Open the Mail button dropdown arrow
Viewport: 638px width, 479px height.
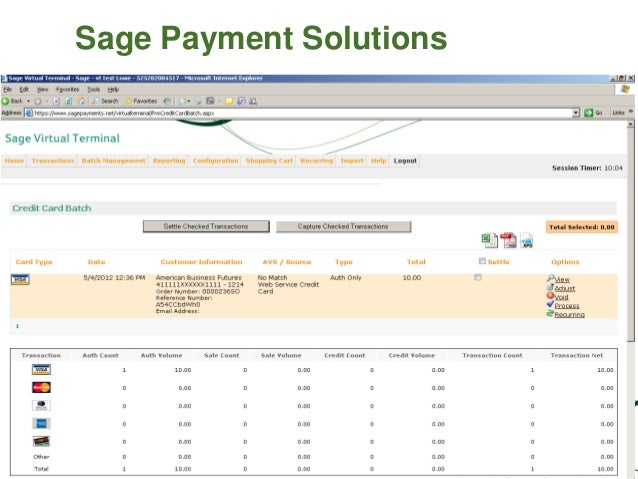click(x=189, y=101)
